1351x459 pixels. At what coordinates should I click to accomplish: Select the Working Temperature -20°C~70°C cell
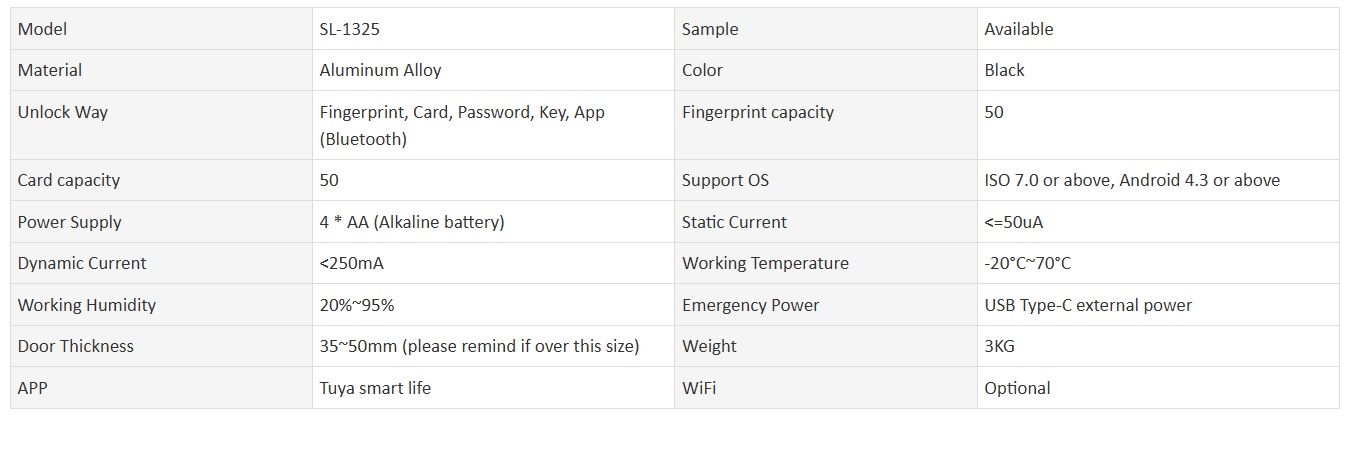1158,263
